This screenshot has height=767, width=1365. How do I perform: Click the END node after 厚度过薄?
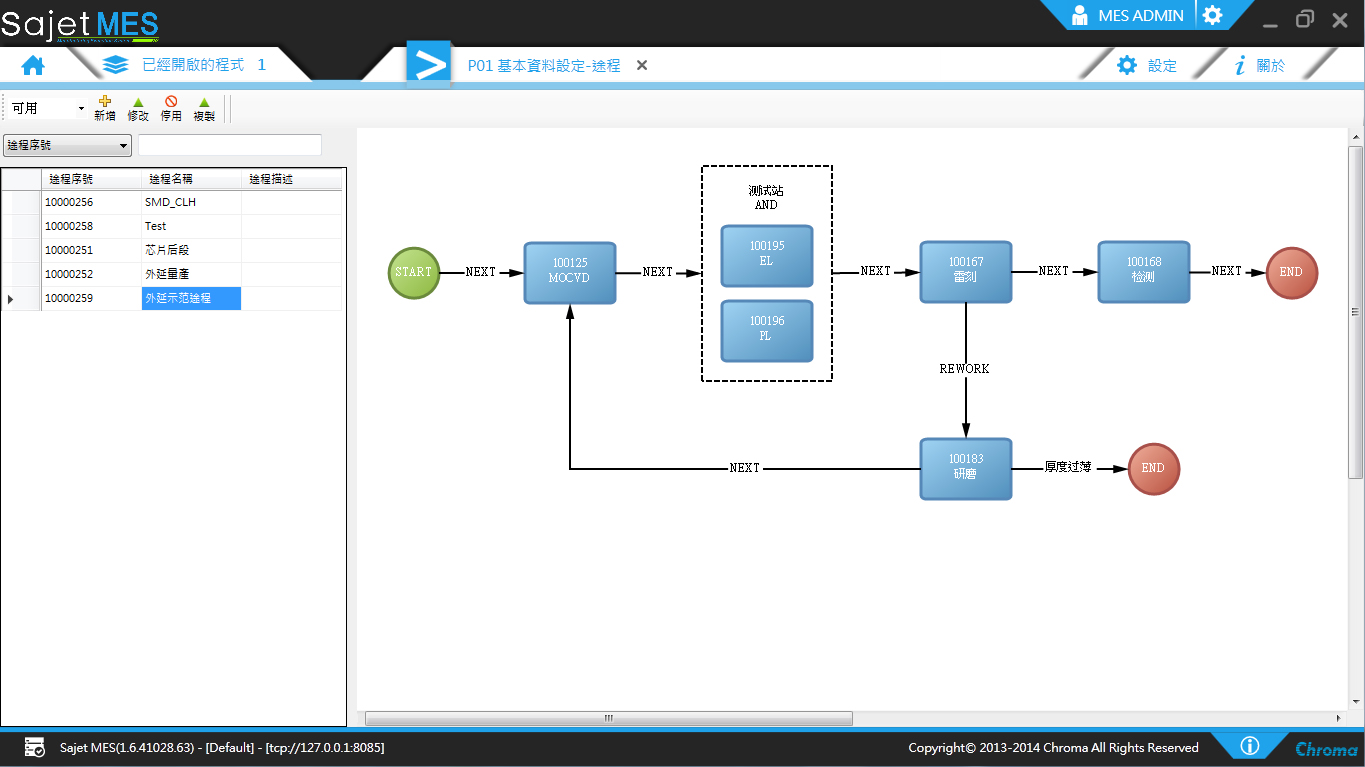[1154, 468]
